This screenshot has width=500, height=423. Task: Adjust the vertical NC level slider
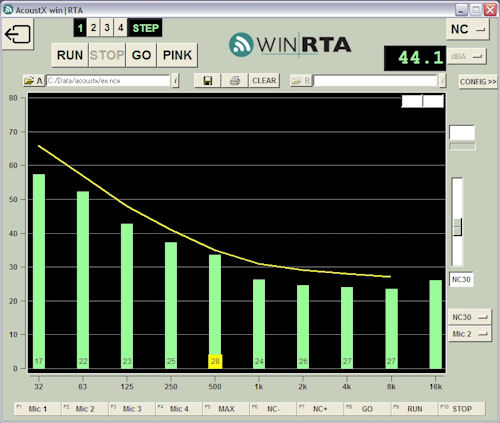458,227
